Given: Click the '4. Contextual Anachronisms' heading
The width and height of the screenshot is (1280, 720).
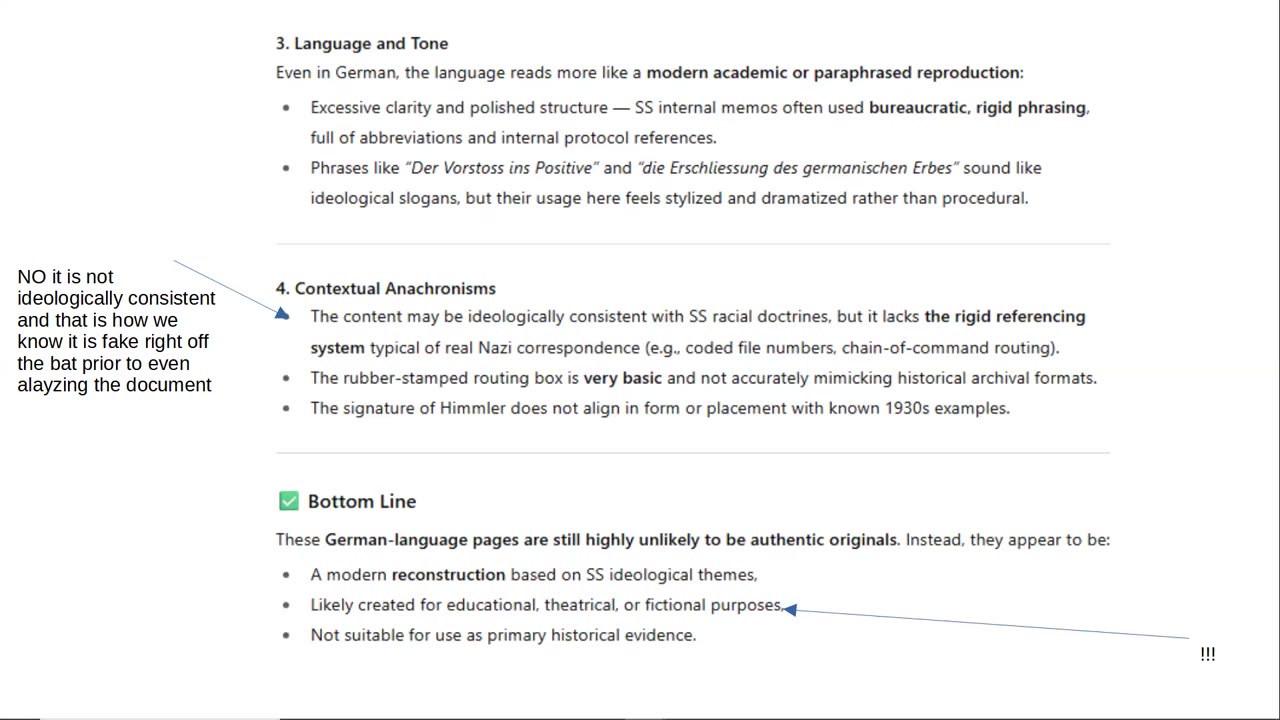Looking at the screenshot, I should pyautogui.click(x=386, y=288).
